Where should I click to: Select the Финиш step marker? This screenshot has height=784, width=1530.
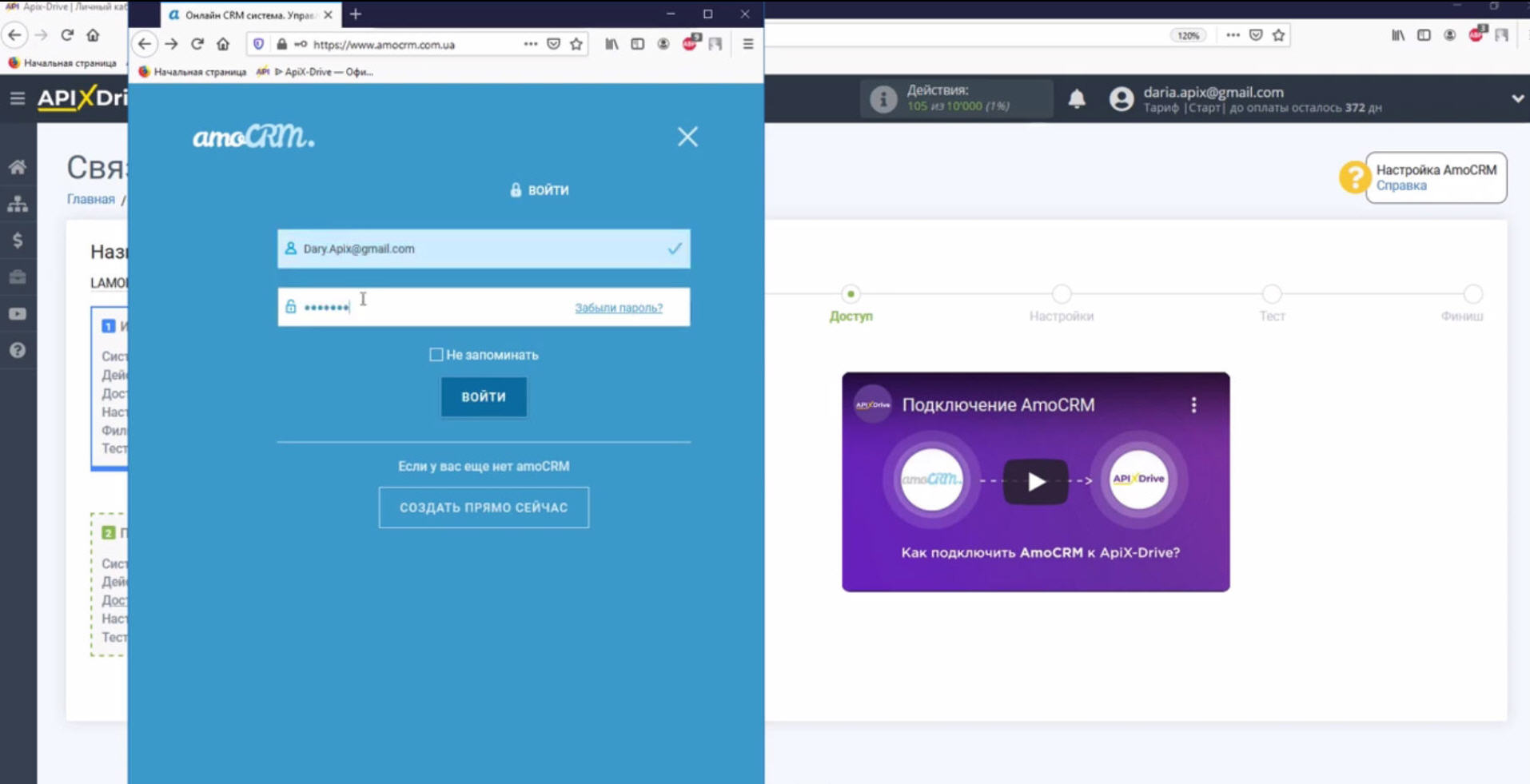[1472, 294]
